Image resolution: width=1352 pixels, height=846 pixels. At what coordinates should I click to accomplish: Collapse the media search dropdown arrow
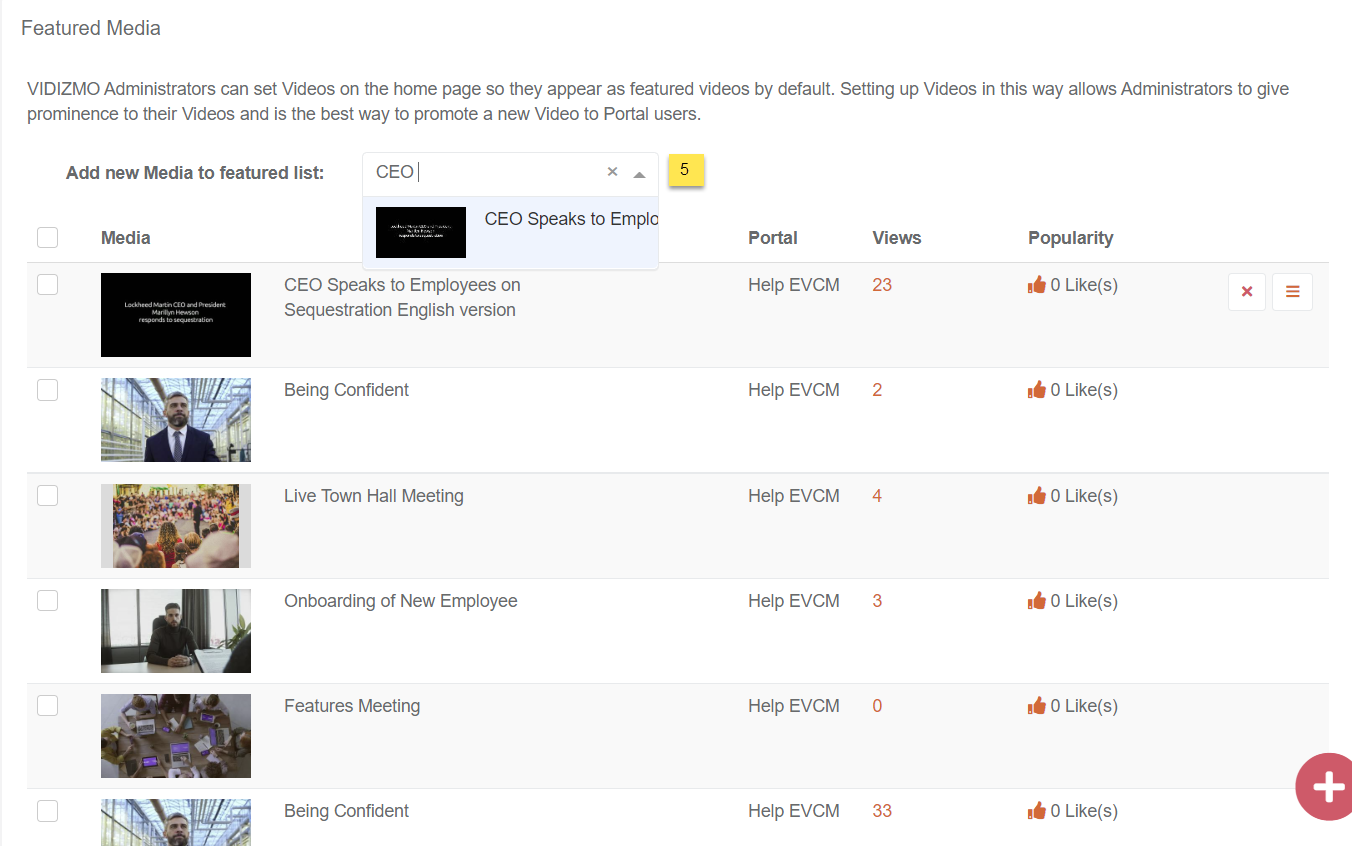point(639,174)
